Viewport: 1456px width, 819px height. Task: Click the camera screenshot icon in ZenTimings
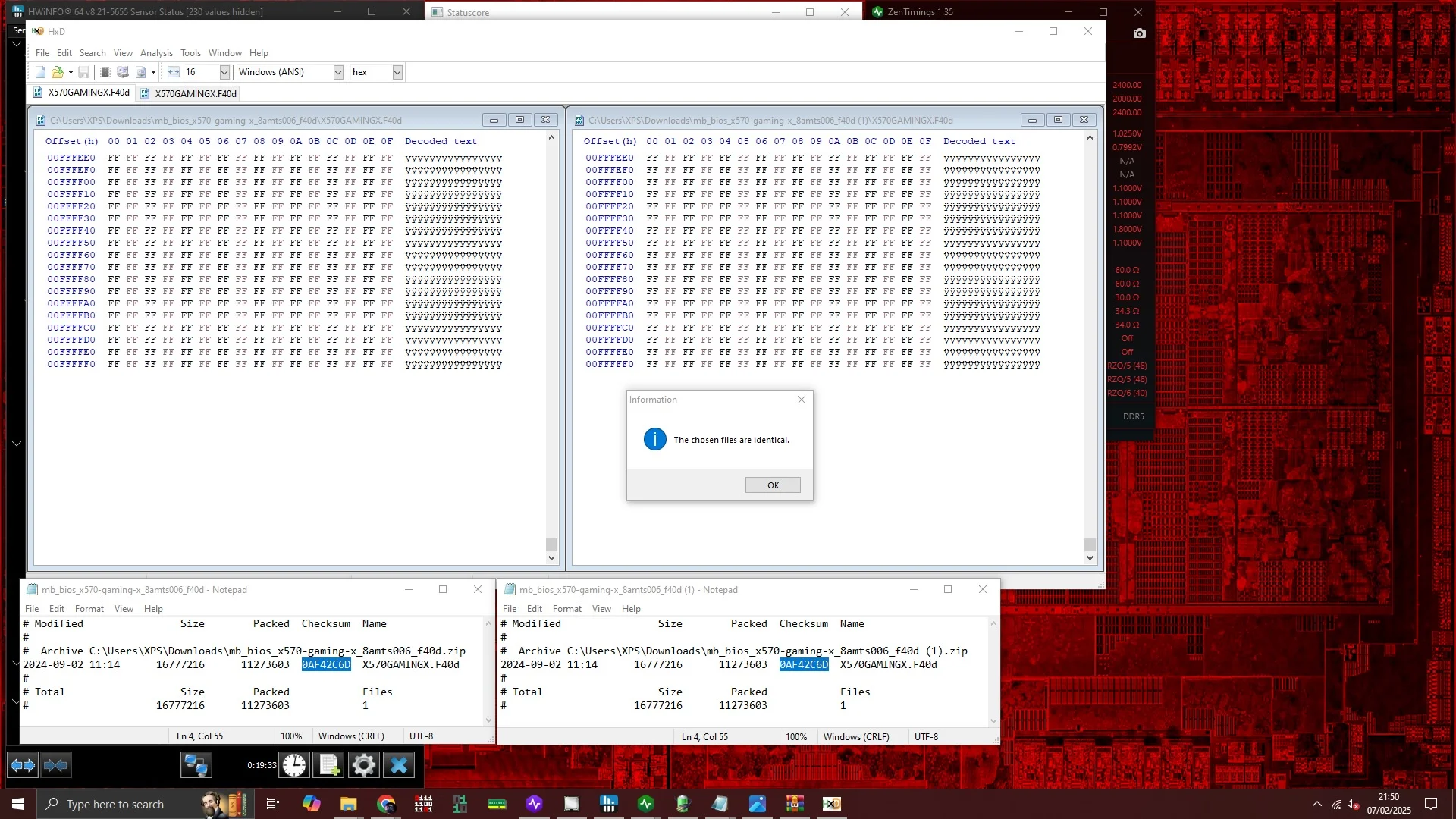pyautogui.click(x=1139, y=33)
